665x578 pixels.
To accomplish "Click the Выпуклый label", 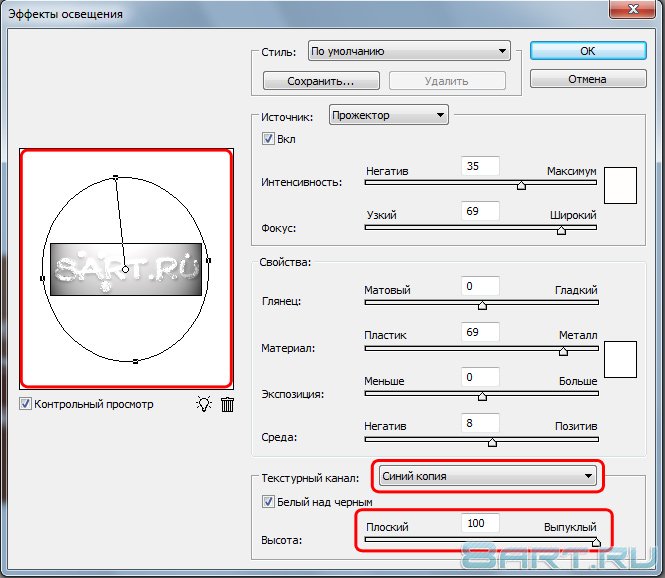I will coord(570,527).
